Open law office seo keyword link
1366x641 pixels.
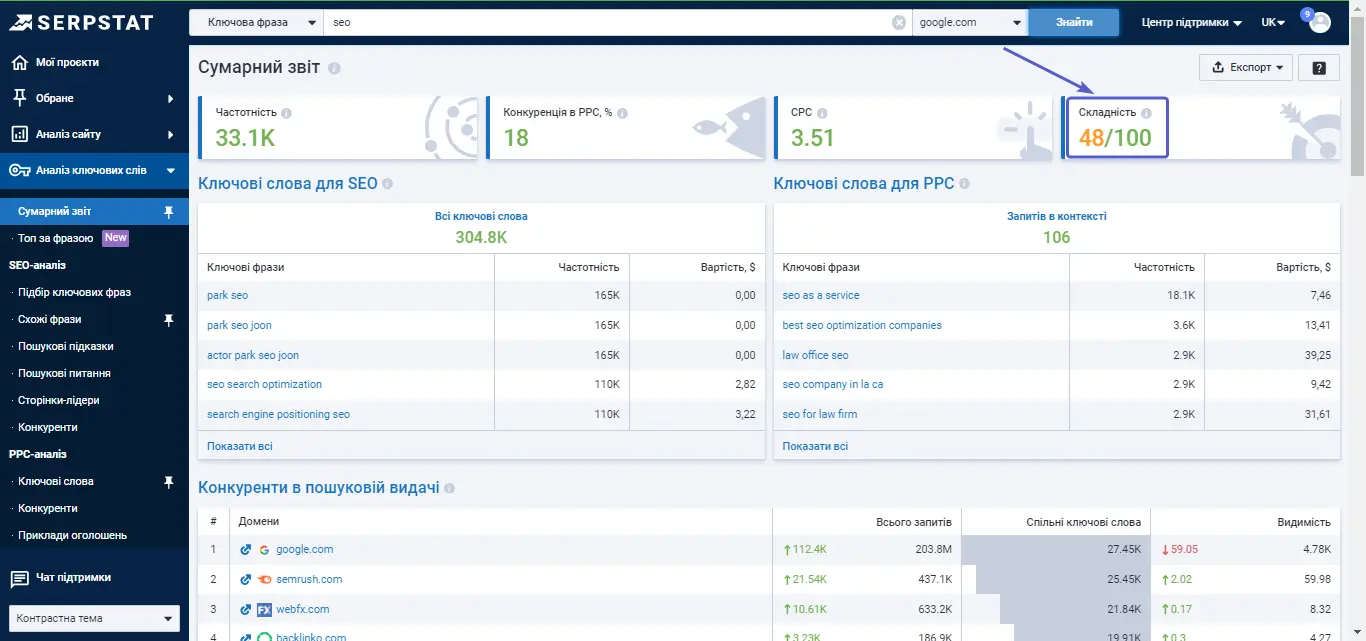[x=815, y=355]
